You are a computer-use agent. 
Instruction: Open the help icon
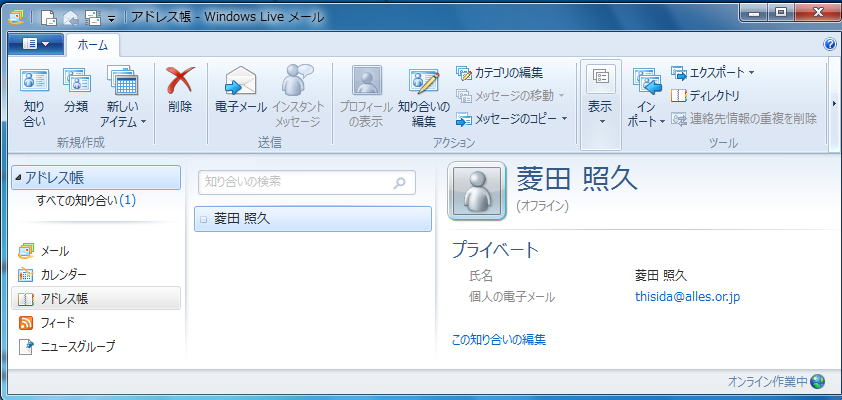pos(830,45)
